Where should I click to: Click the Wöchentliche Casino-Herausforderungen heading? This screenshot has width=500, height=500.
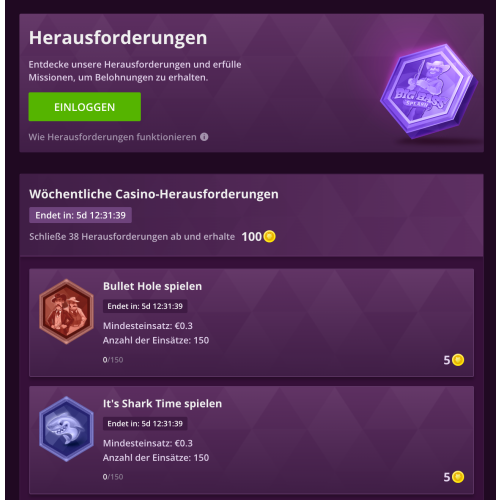154,194
